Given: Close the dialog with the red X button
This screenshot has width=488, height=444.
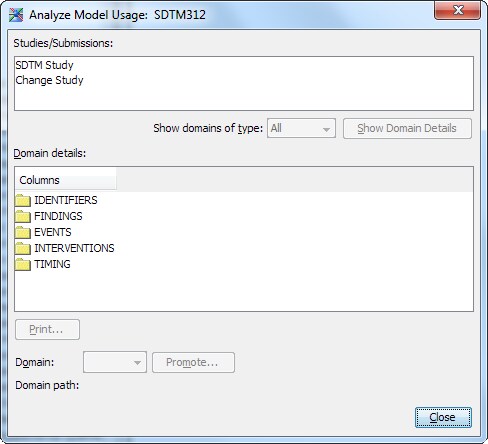Looking at the screenshot, I should pos(457,10).
